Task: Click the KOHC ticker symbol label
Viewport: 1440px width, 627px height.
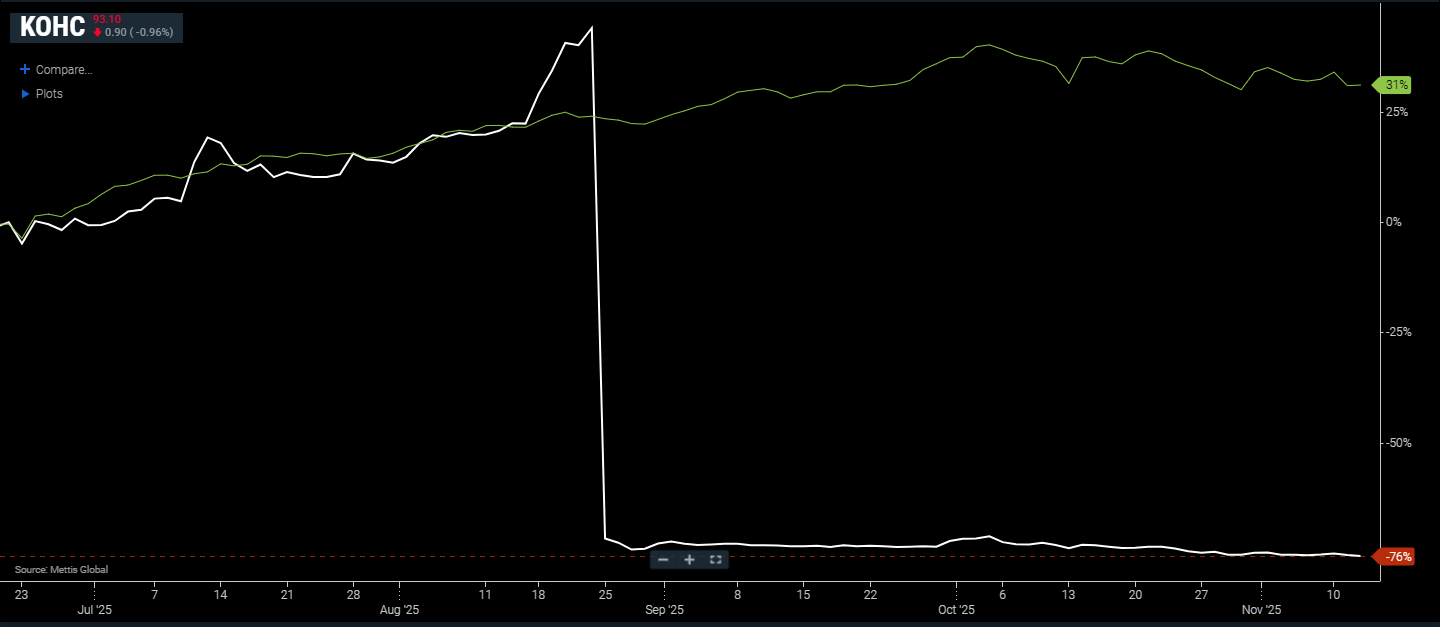Action: [x=52, y=27]
